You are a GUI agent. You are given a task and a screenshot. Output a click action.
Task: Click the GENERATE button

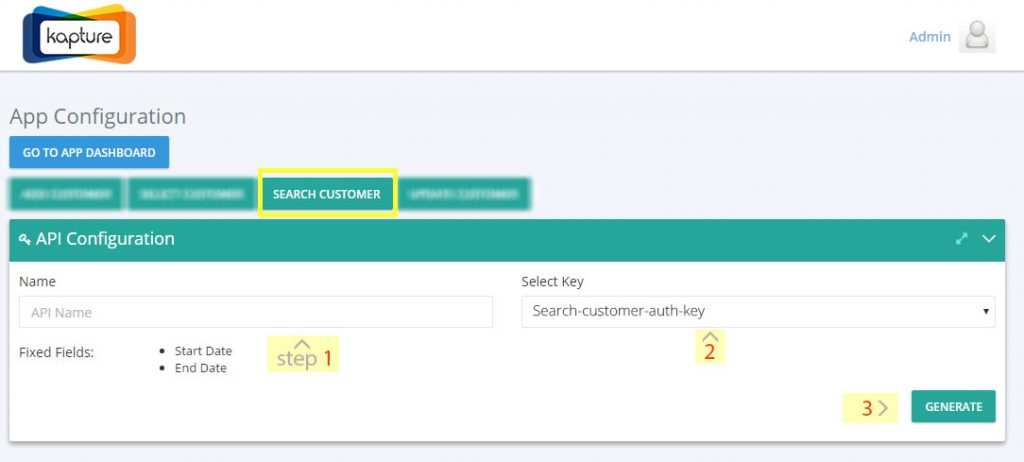click(953, 406)
